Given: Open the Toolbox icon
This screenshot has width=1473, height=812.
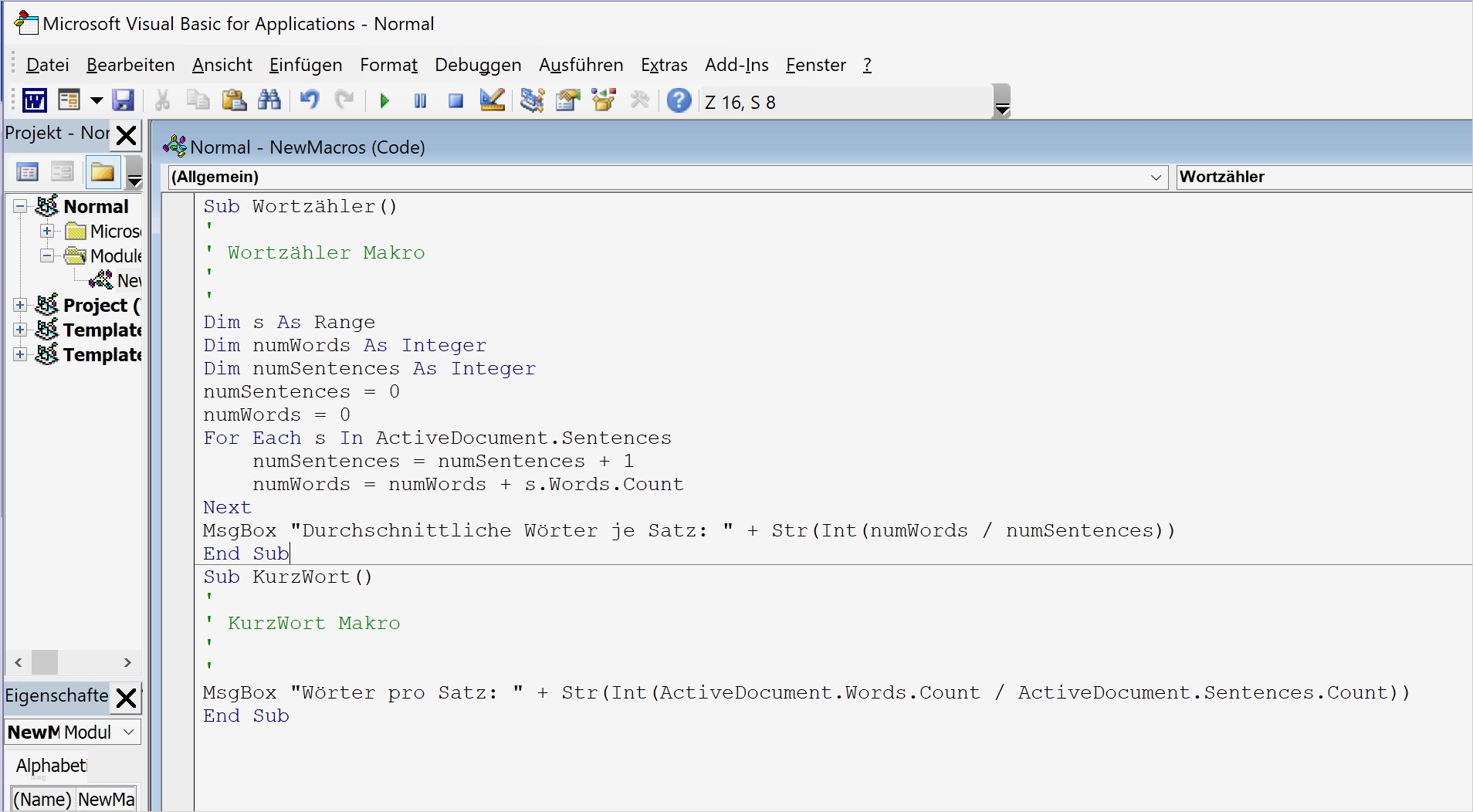Looking at the screenshot, I should click(640, 101).
